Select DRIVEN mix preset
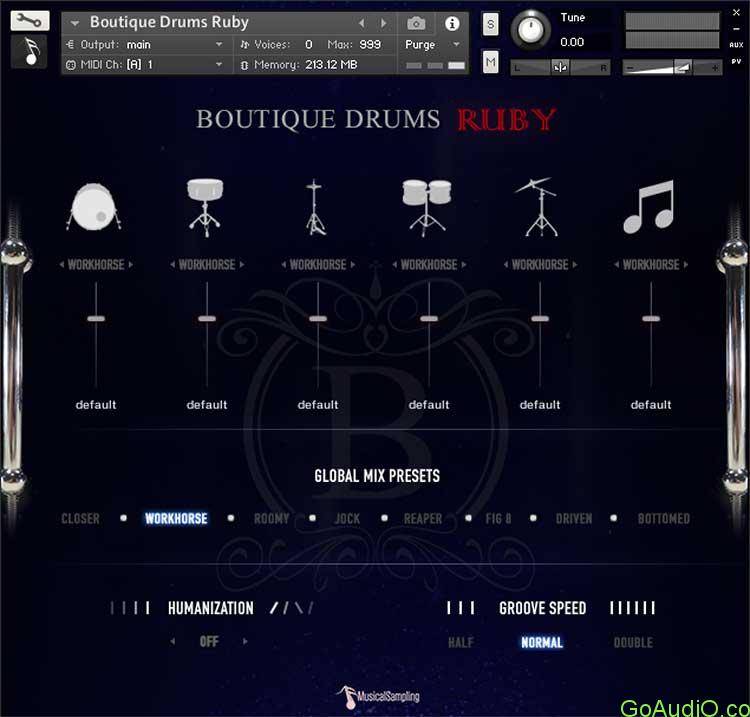 [x=574, y=518]
